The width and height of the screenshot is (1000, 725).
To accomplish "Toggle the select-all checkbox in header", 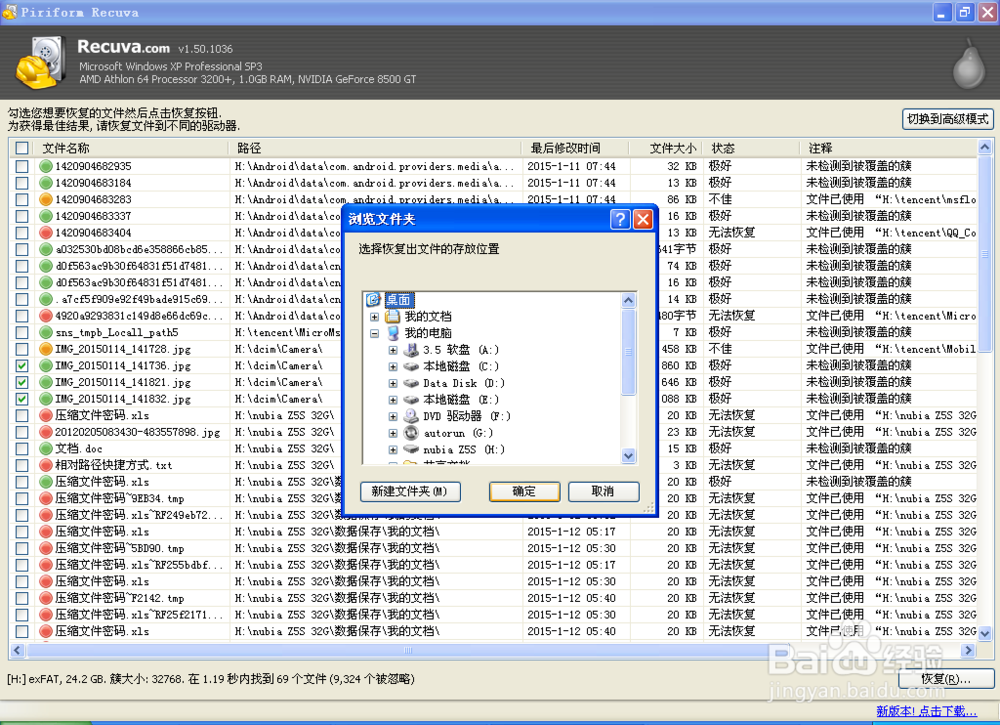I will 22,148.
